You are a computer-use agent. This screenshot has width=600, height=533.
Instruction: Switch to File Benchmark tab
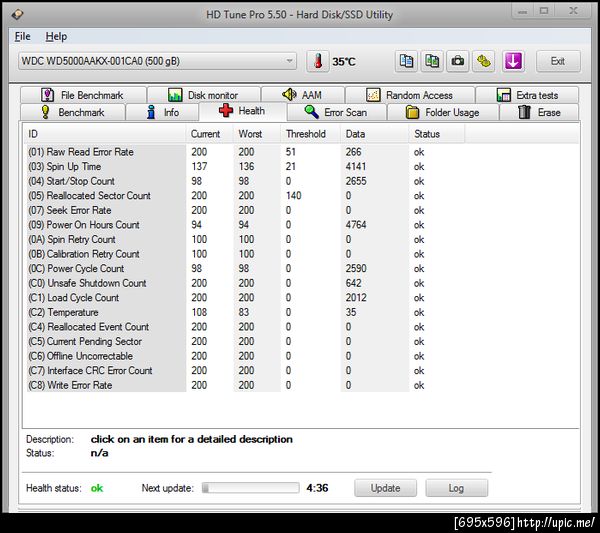(83, 95)
